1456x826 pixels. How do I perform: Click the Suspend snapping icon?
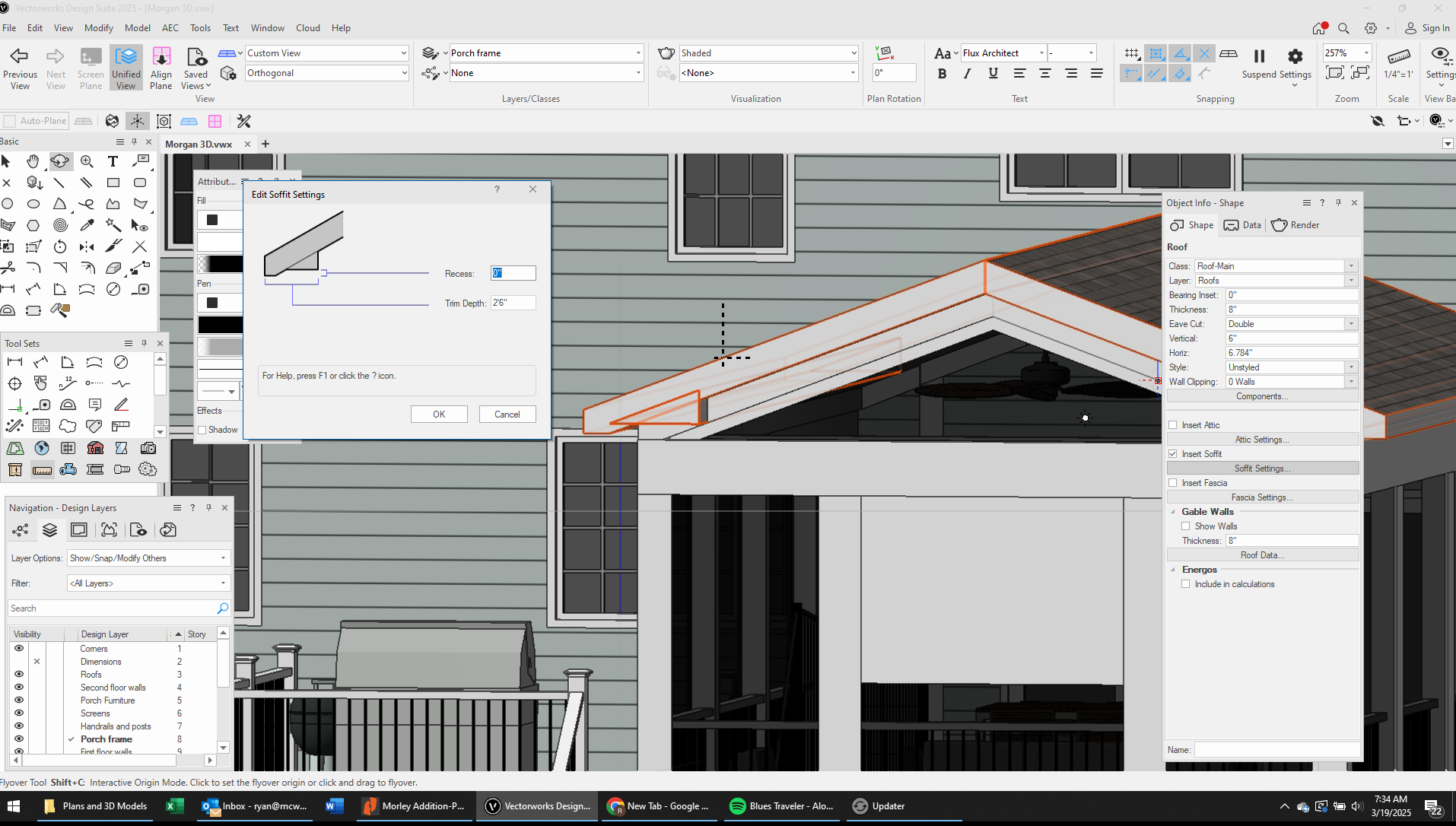pos(1259,57)
